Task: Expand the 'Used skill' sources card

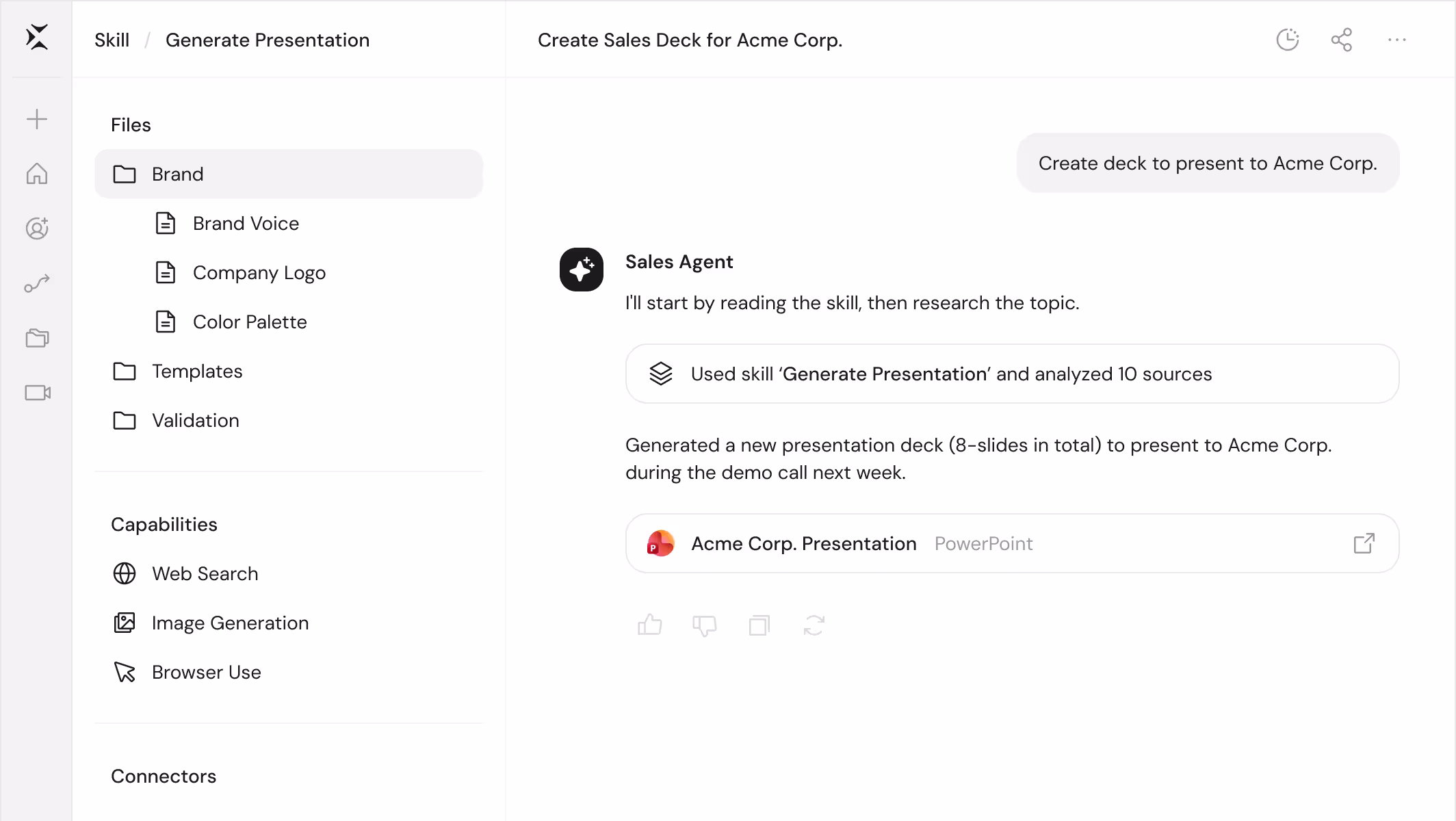Action: coord(1013,374)
